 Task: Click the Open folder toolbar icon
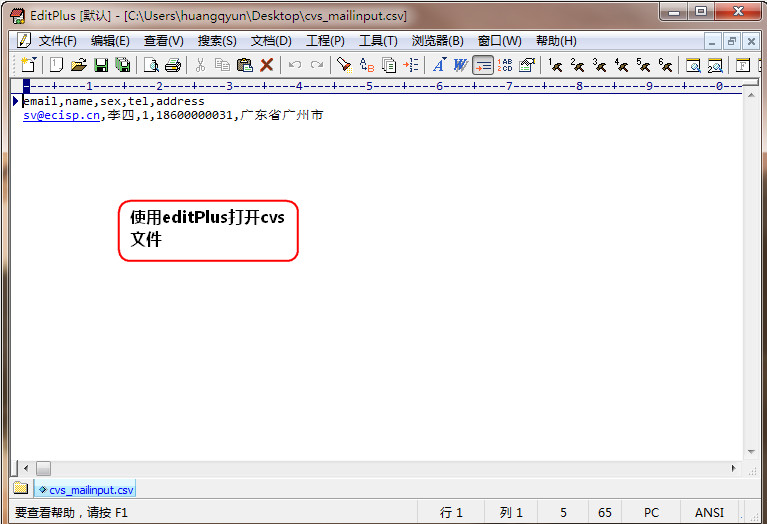(78, 65)
